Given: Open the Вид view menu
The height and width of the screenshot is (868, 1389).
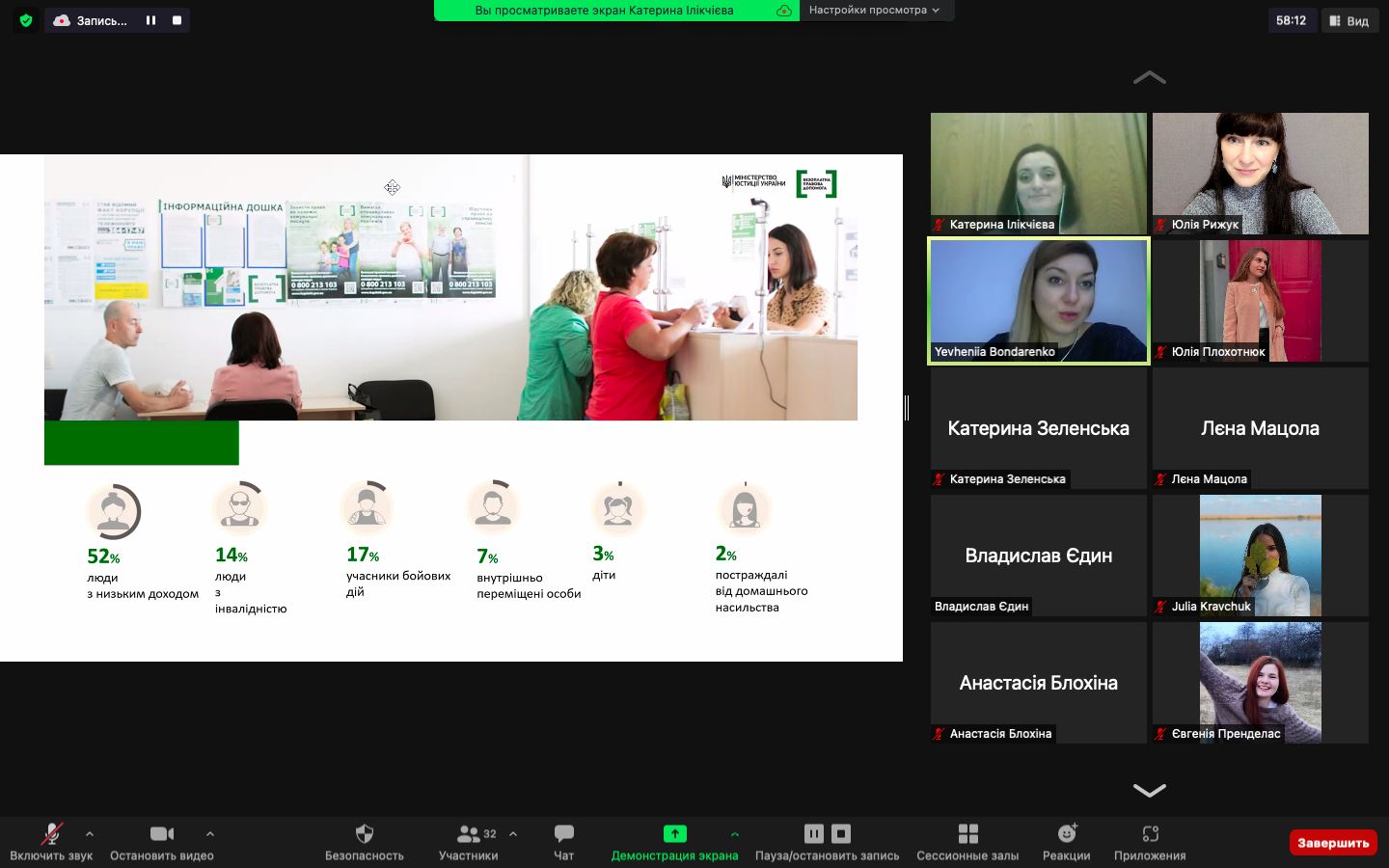Looking at the screenshot, I should tap(1348, 20).
